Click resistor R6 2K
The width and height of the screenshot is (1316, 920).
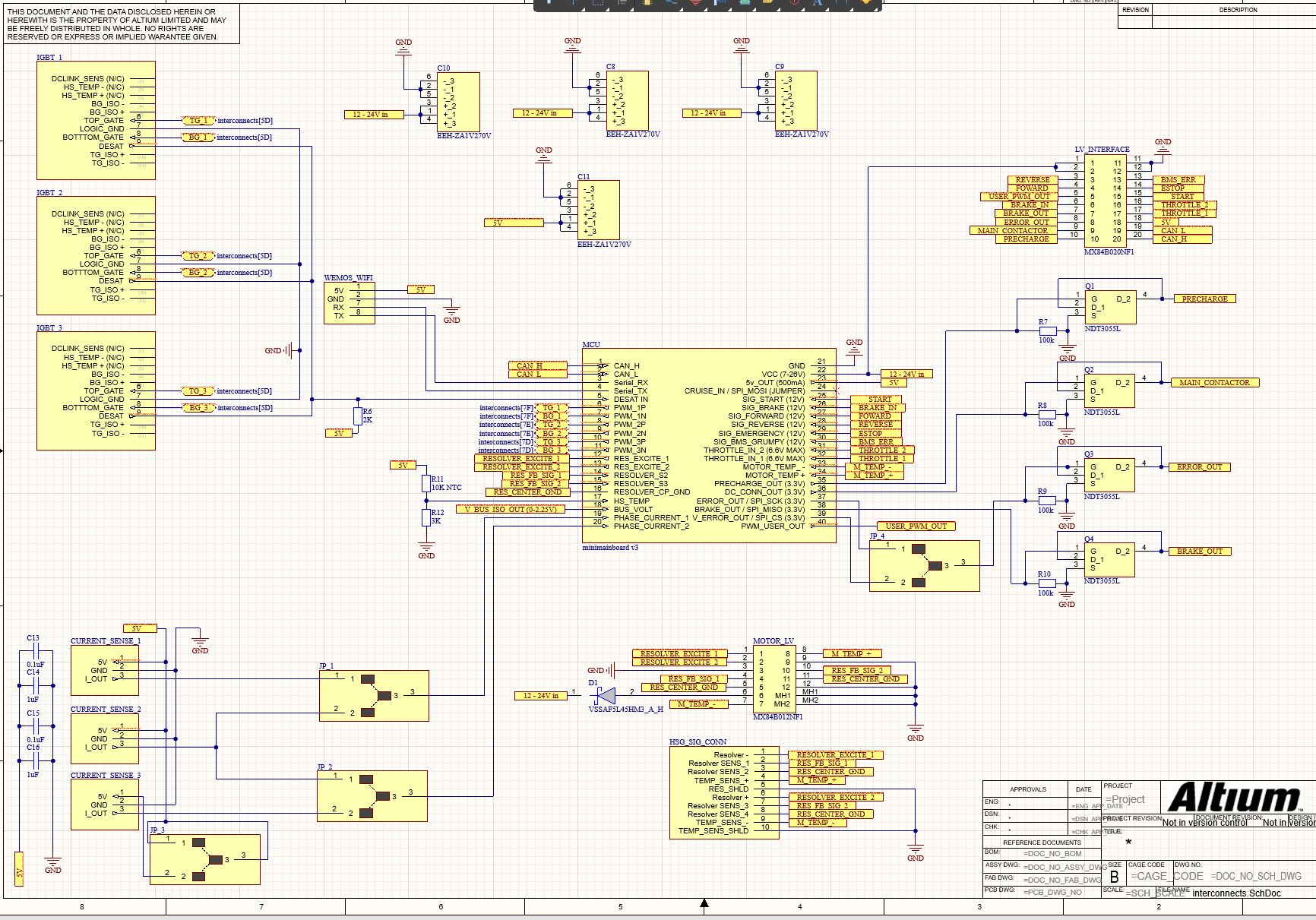[x=358, y=416]
